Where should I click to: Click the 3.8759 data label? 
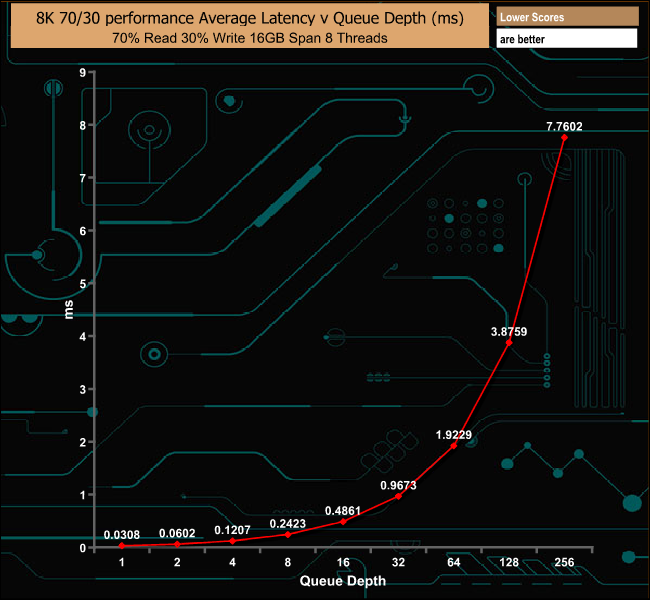(509, 332)
